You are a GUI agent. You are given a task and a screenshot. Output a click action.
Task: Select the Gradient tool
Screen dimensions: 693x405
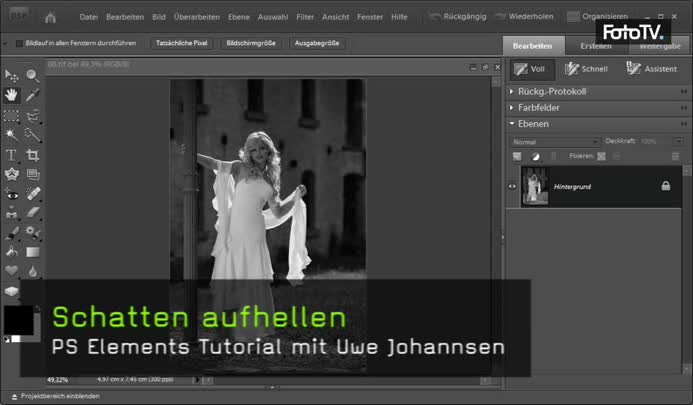click(32, 252)
